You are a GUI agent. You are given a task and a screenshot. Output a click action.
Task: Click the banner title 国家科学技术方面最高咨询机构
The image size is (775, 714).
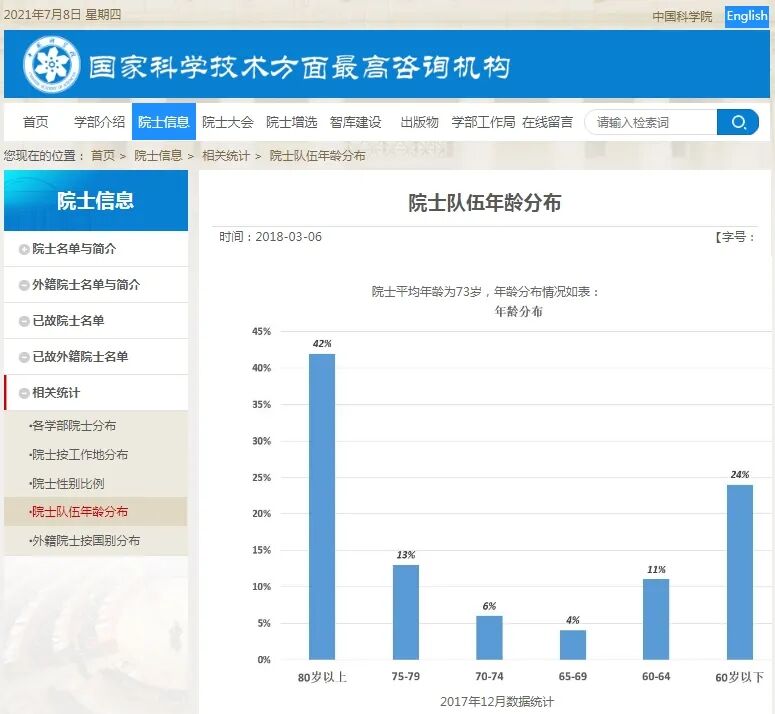click(299, 67)
